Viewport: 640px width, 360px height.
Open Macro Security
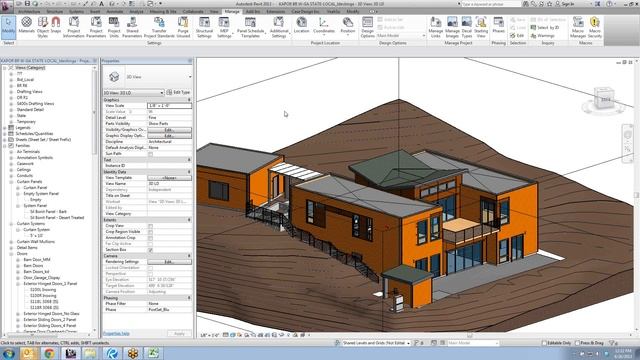(595, 27)
